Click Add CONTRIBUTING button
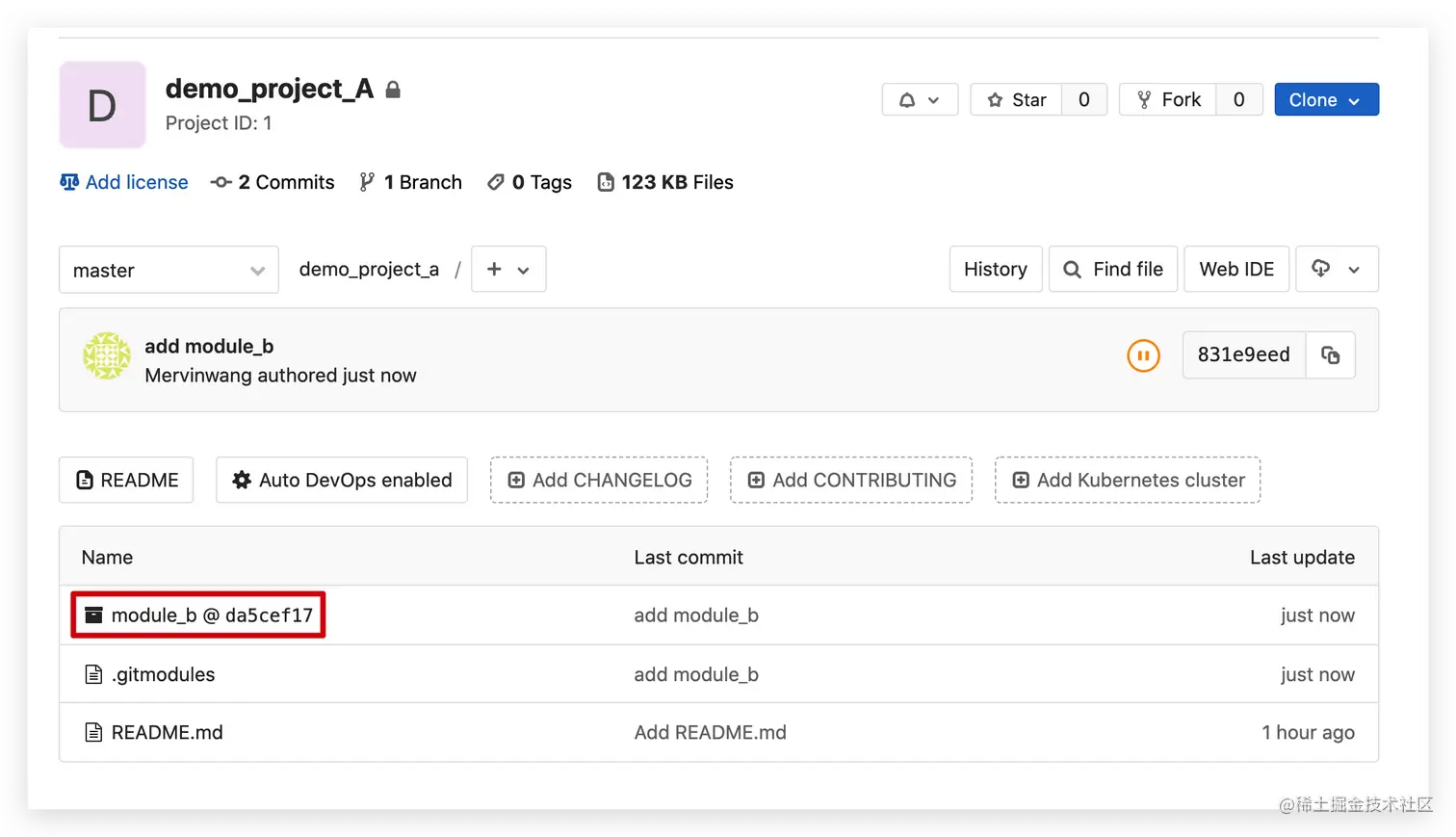Viewport: 1456px width, 837px height. point(851,480)
